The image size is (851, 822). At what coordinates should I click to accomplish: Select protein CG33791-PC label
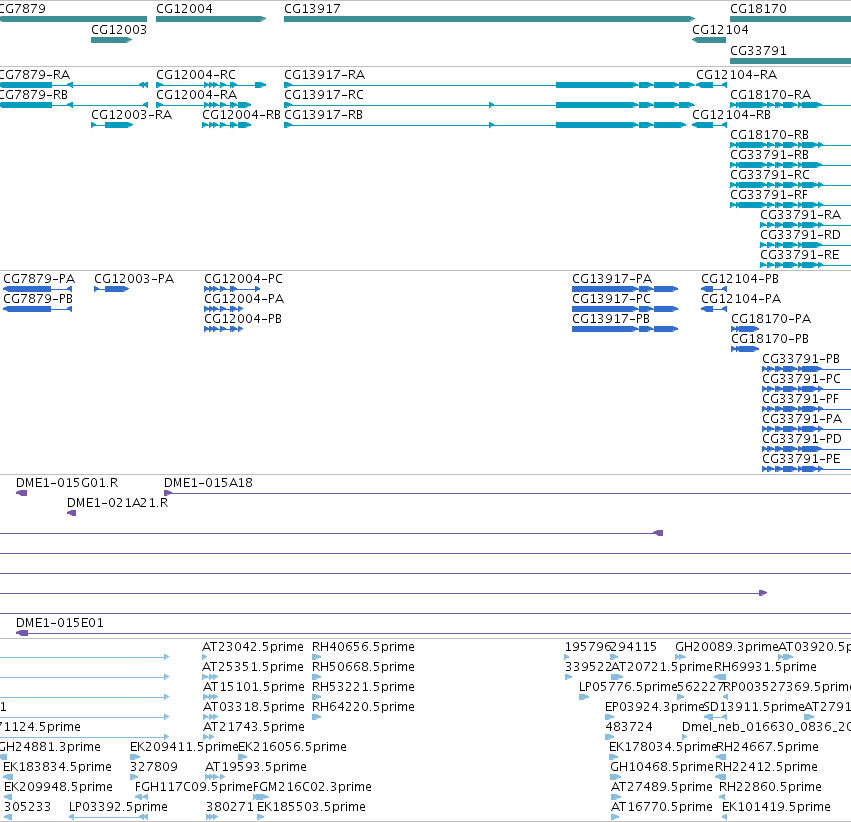tap(802, 380)
